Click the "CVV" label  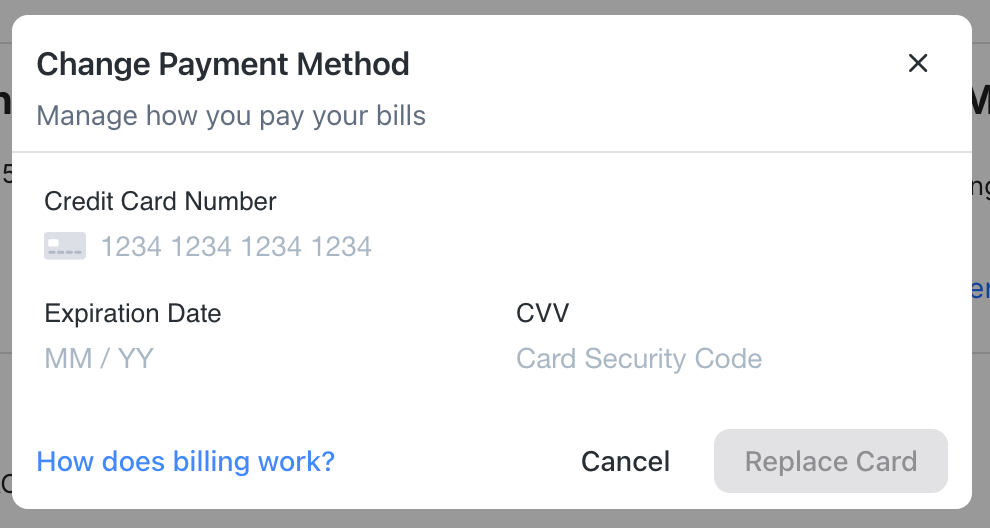543,313
